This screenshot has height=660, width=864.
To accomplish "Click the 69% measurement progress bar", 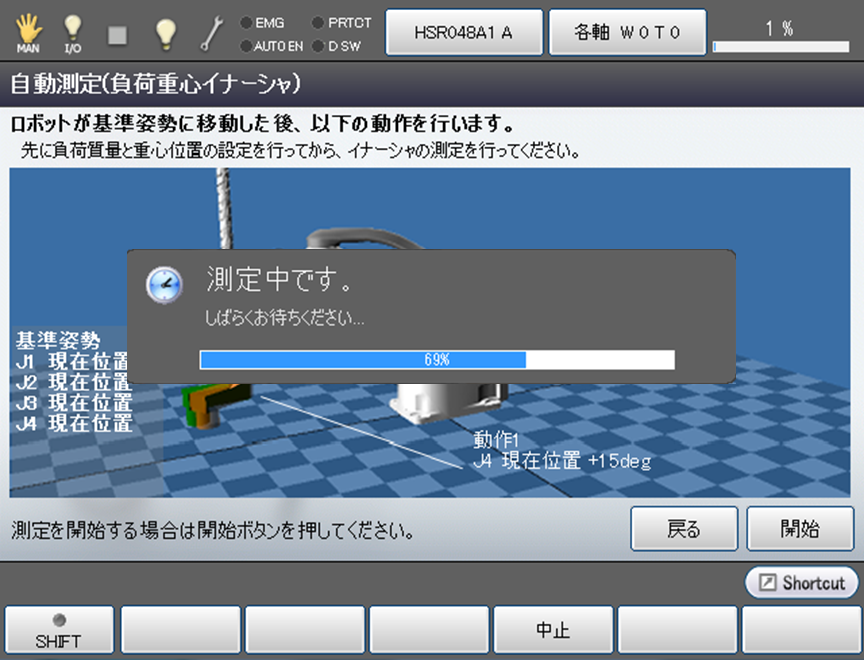I will pyautogui.click(x=437, y=360).
